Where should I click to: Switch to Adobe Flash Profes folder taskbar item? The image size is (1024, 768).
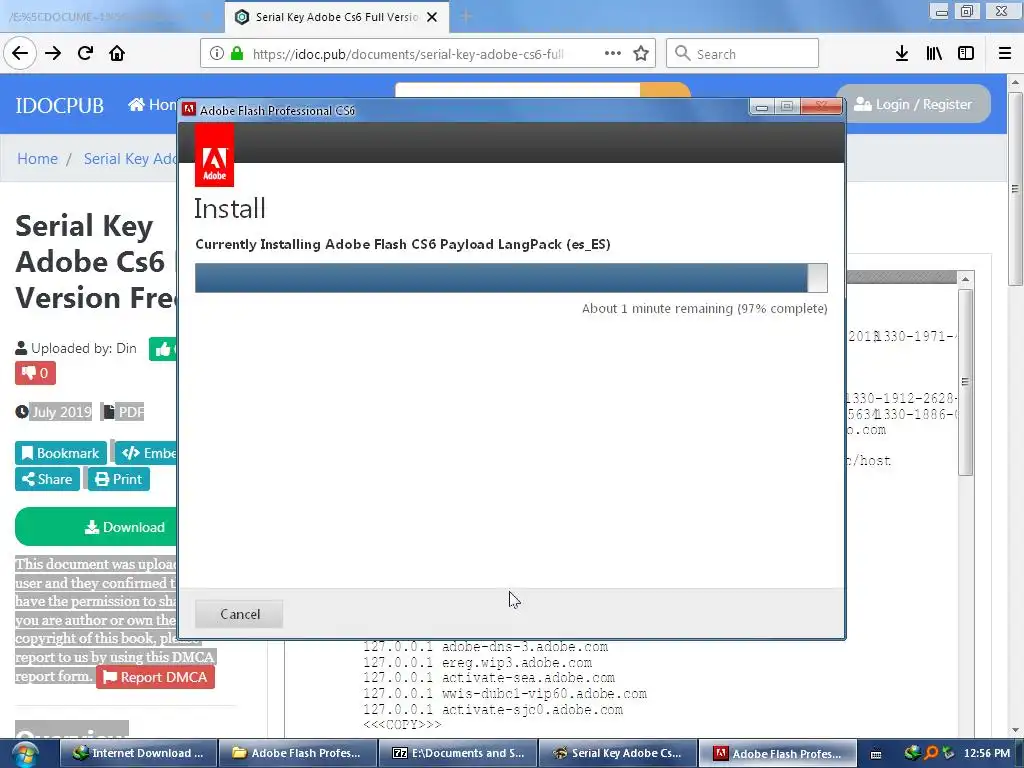296,753
